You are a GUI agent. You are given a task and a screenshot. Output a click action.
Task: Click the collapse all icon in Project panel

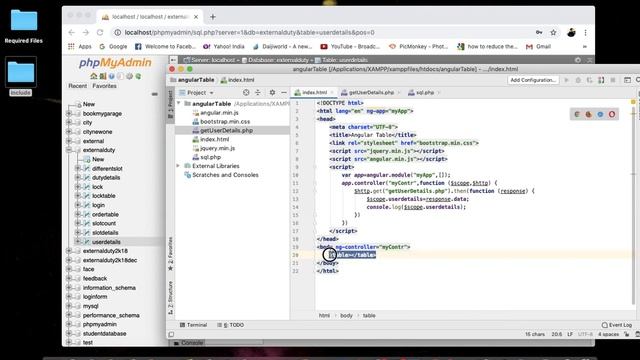[x=258, y=93]
